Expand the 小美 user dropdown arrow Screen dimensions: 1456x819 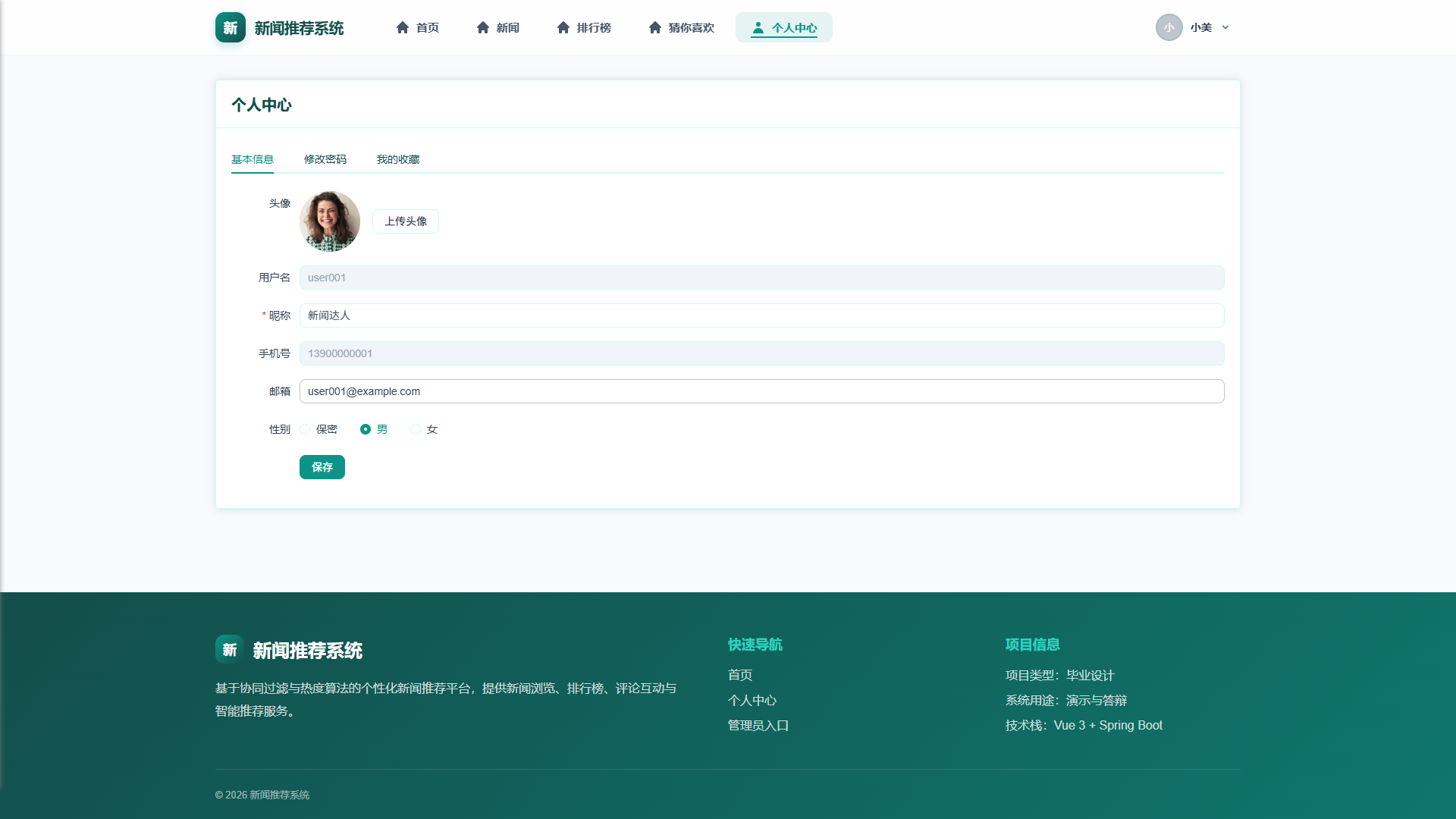click(1225, 27)
